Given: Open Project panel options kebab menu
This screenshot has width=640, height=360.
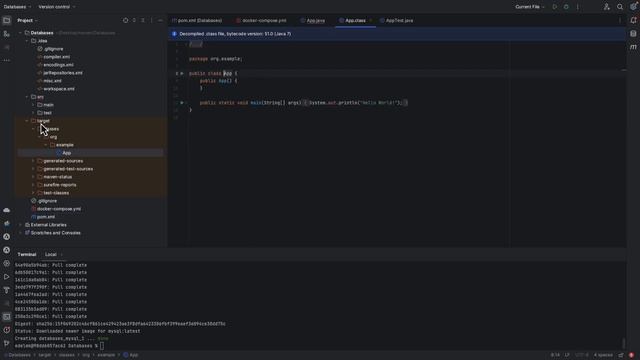Looking at the screenshot, I should coord(151,20).
